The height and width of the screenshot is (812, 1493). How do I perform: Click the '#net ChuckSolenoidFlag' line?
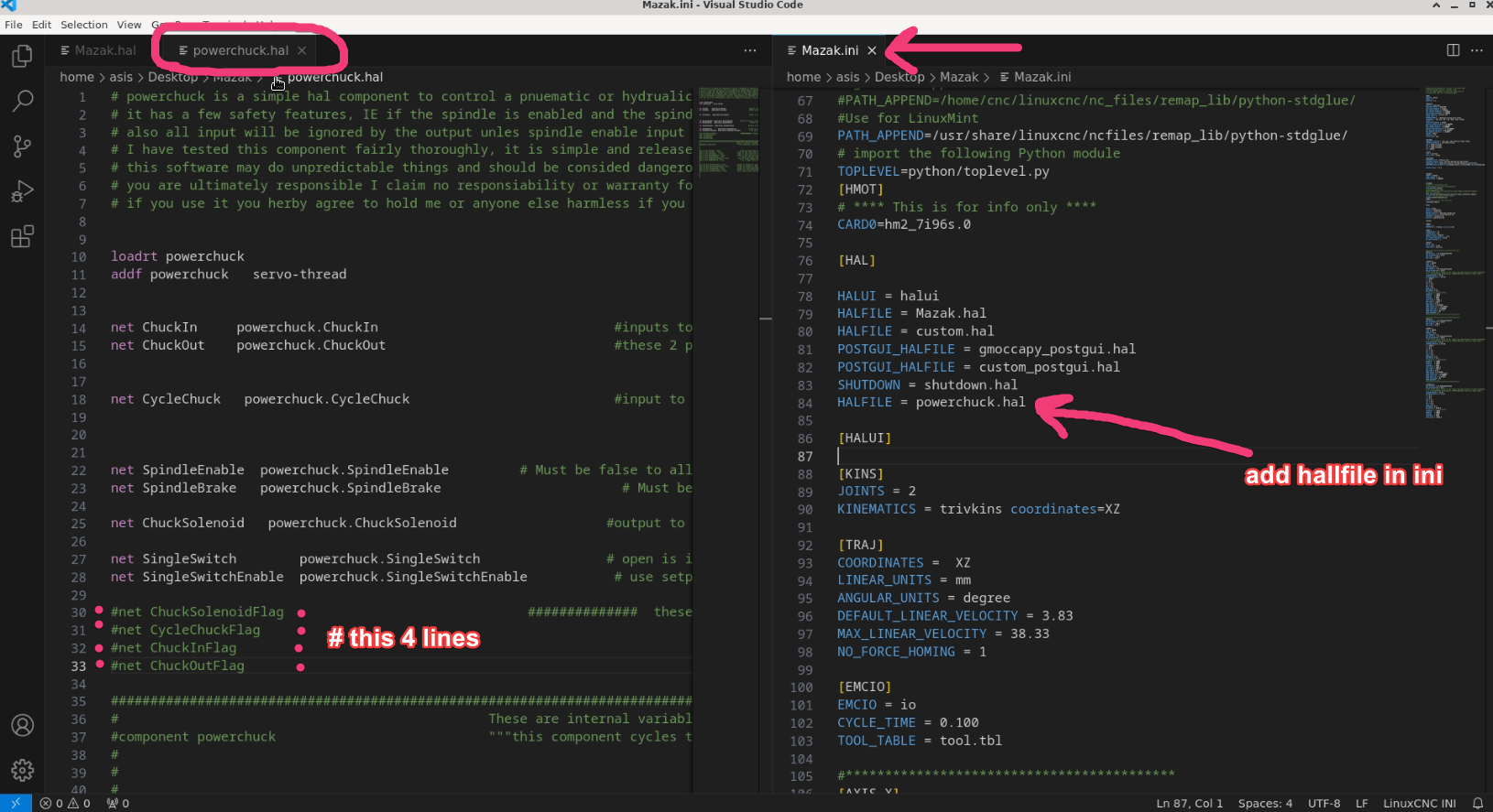tap(197, 612)
